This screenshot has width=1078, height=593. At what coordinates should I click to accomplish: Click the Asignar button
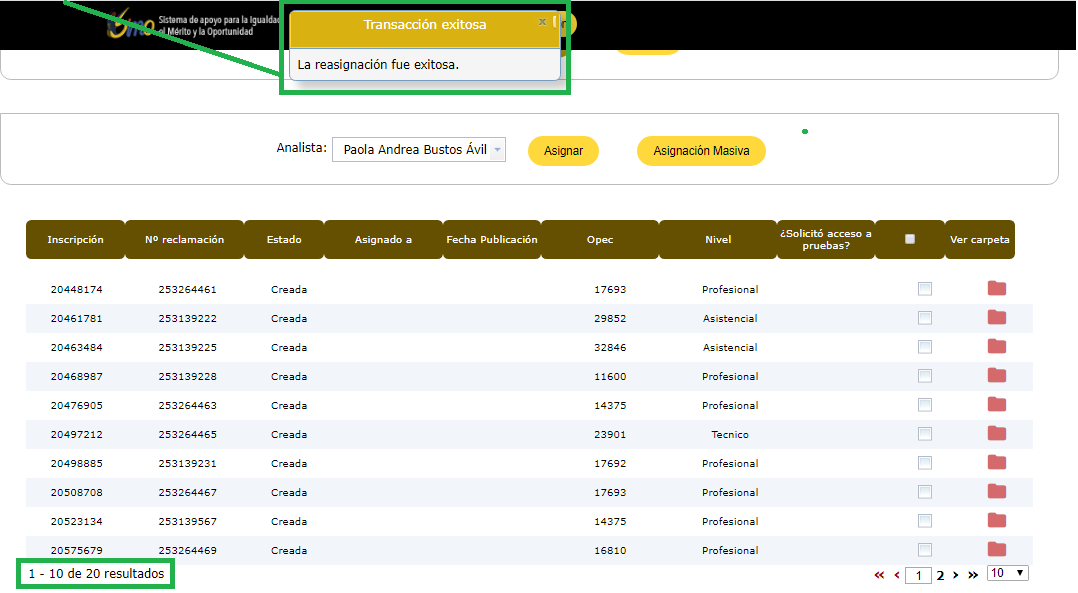coord(563,151)
